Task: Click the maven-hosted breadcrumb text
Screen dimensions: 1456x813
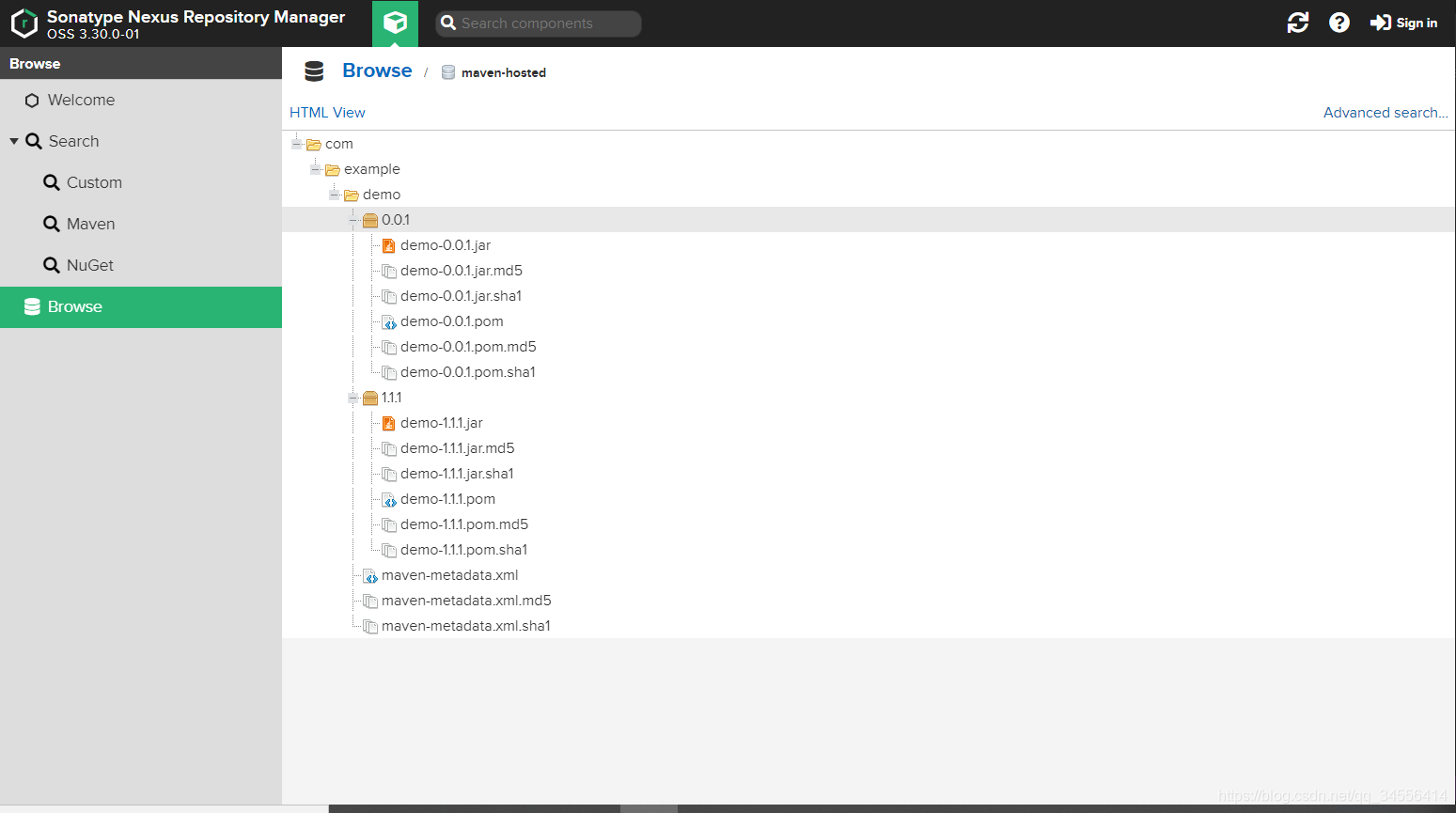Action: [x=504, y=72]
